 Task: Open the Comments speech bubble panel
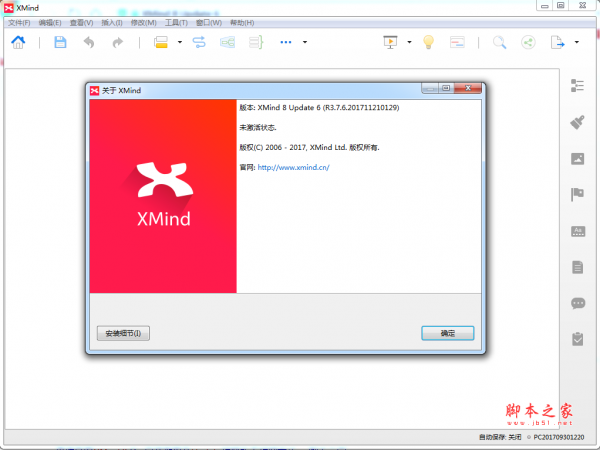pyautogui.click(x=578, y=303)
